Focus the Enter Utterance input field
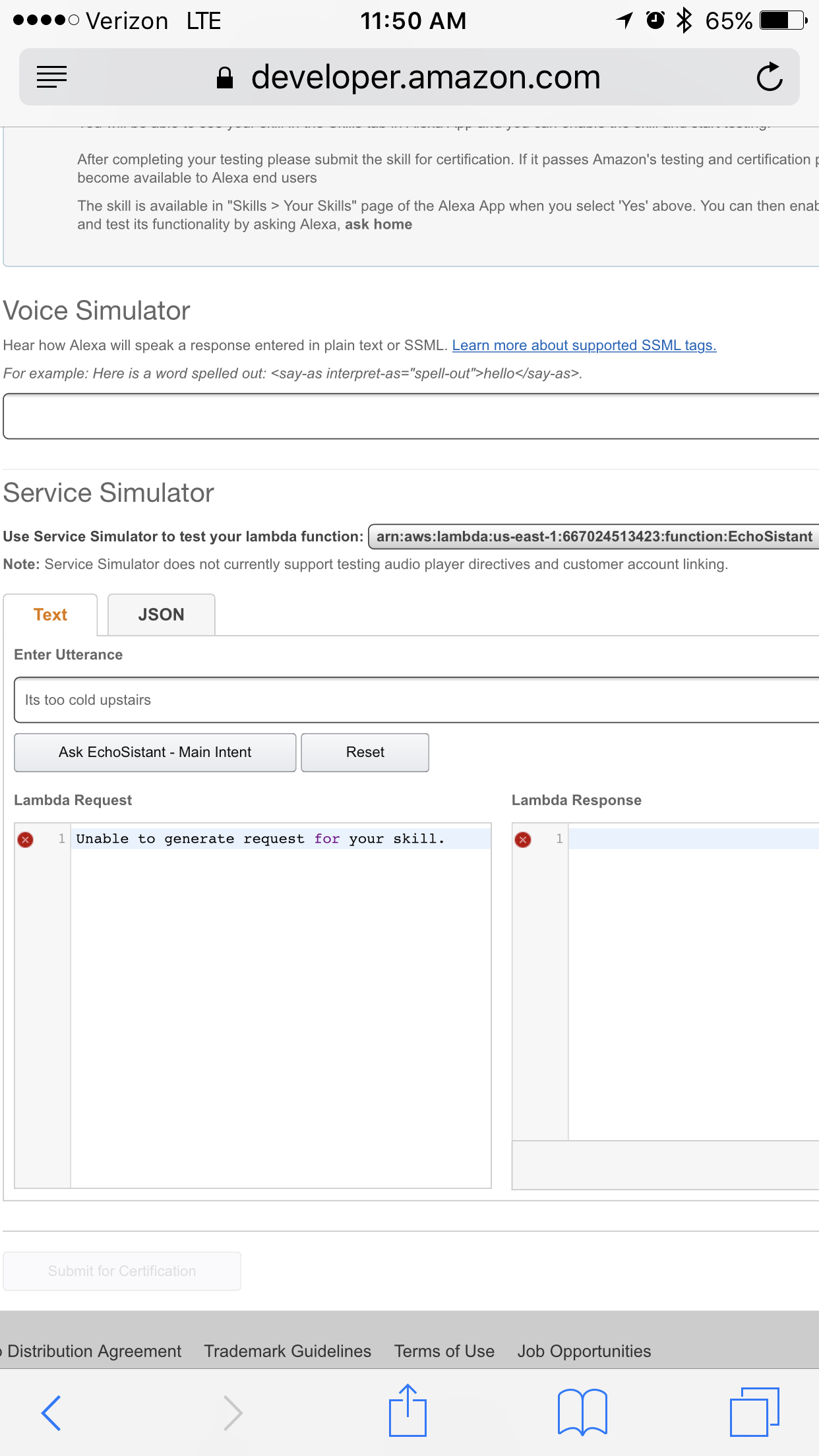819x1456 pixels. point(416,700)
